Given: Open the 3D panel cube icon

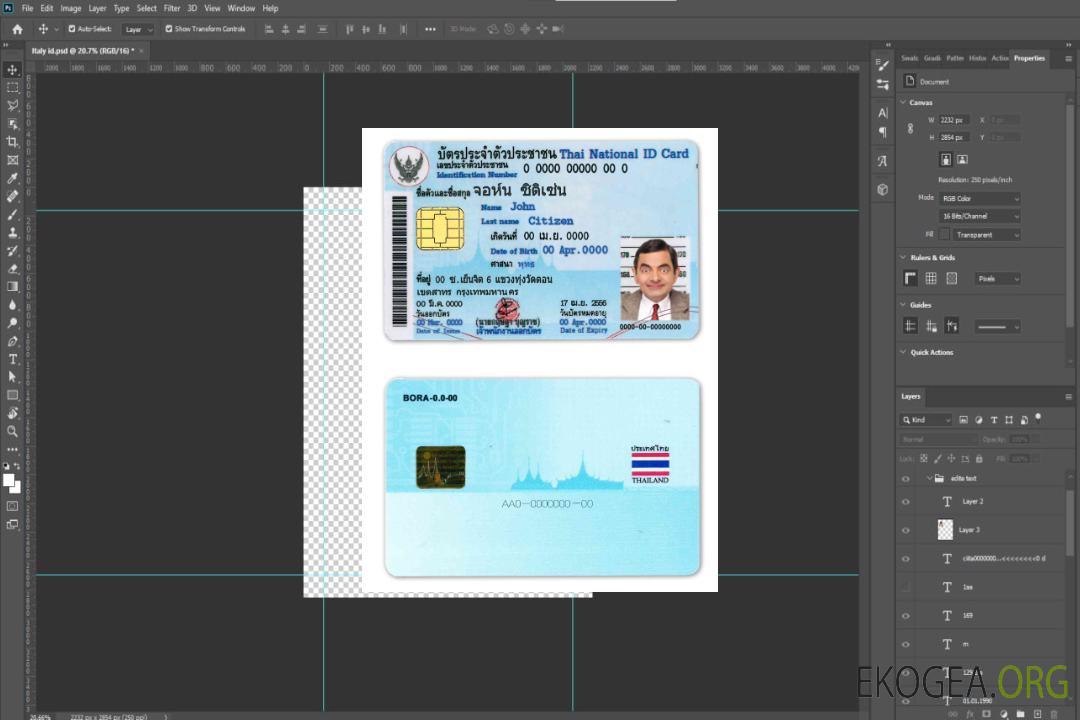Looking at the screenshot, I should pos(883,189).
